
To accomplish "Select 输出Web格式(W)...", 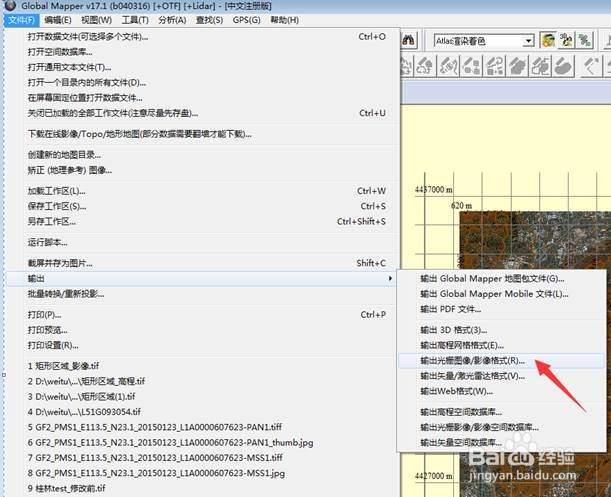I will [x=502, y=391].
